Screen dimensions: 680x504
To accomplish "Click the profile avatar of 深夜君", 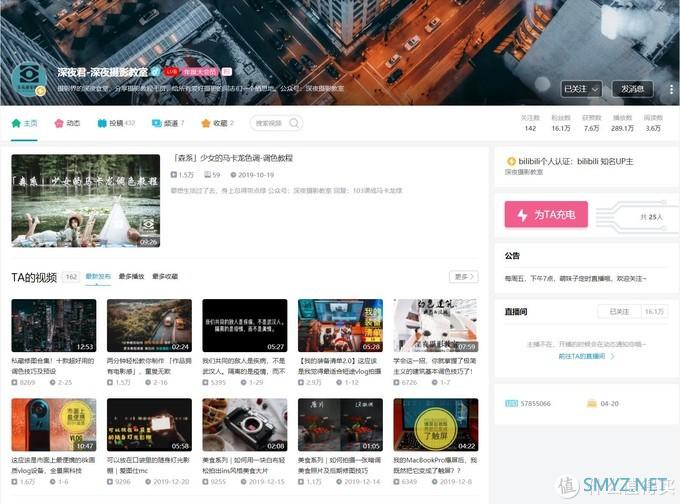I will (x=31, y=82).
